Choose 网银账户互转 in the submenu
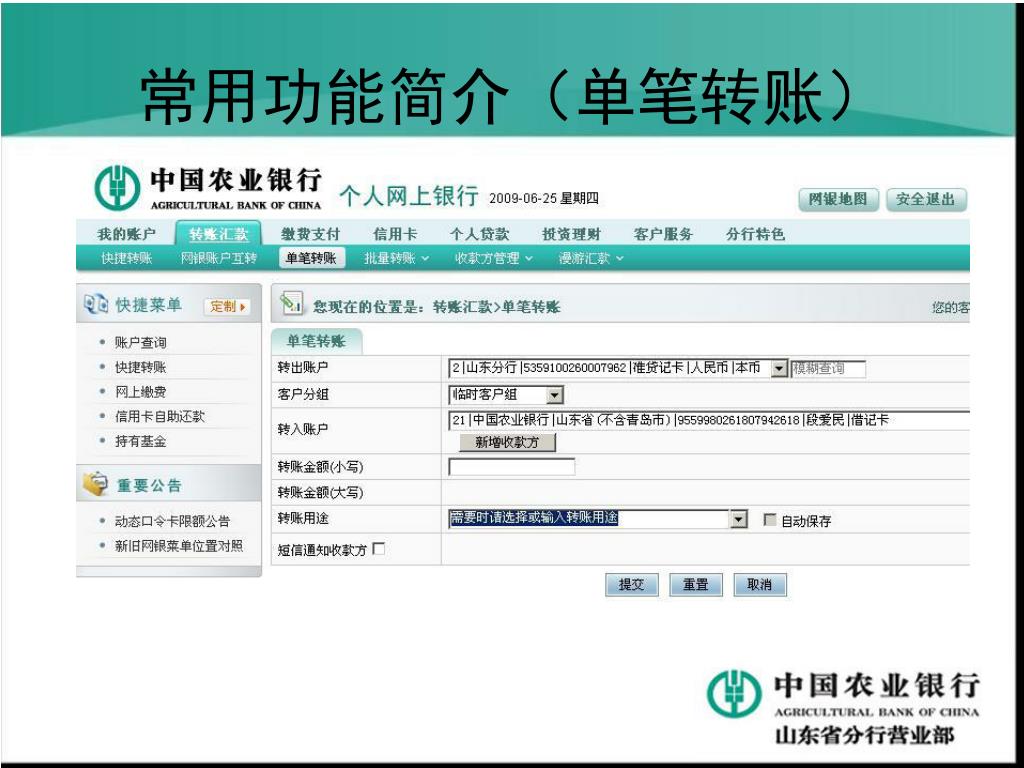This screenshot has width=1024, height=768. coord(219,258)
